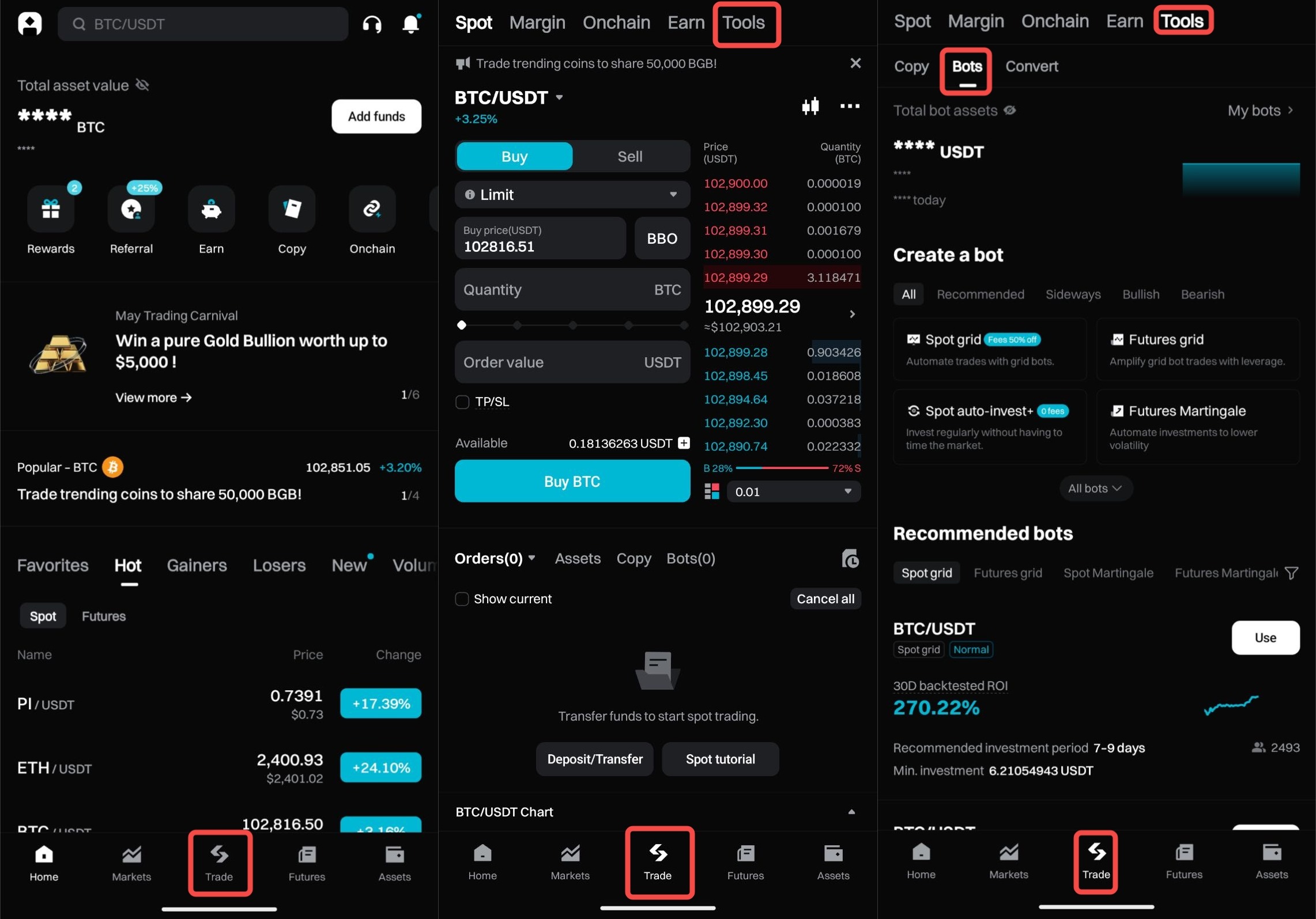The width and height of the screenshot is (1316, 919).
Task: Open the Limit order type dropdown
Action: click(572, 195)
